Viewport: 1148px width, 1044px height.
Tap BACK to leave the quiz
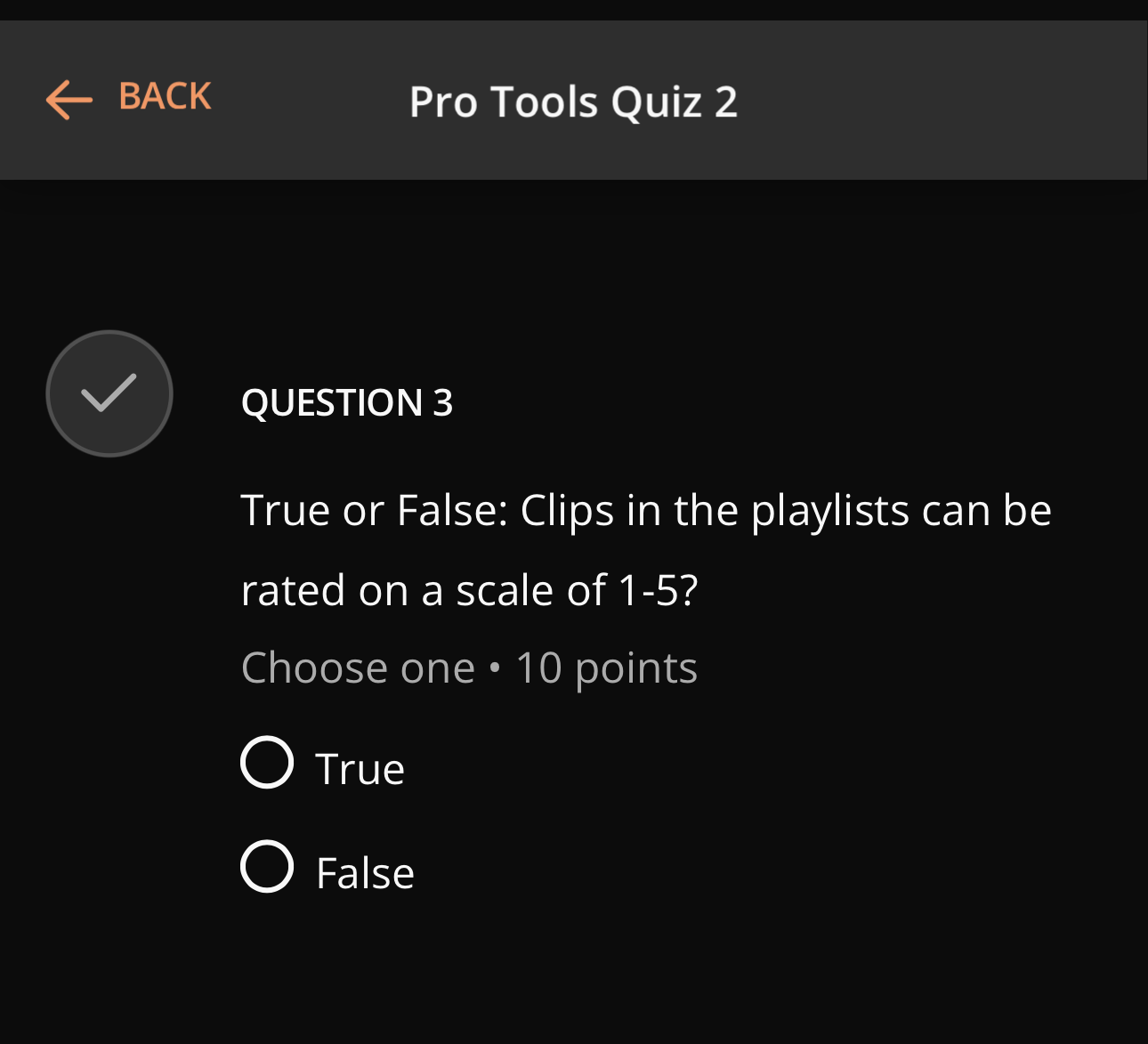163,95
